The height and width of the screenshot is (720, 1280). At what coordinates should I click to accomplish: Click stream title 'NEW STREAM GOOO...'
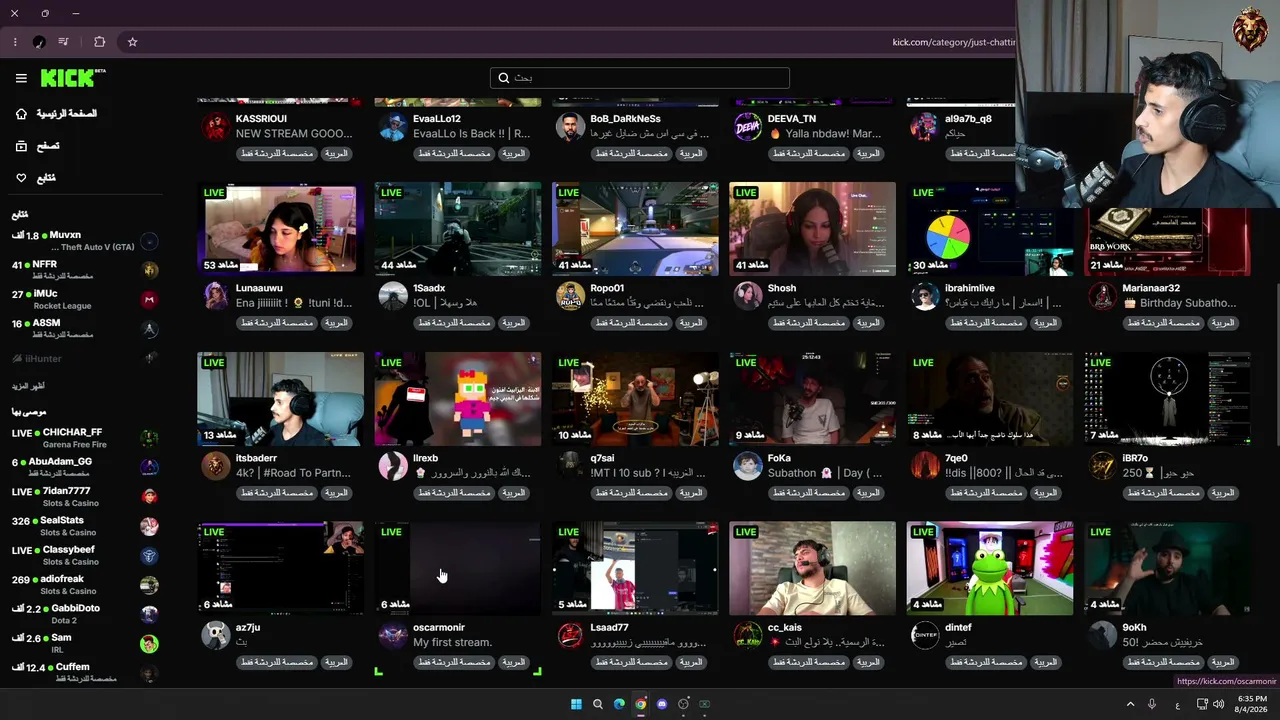(294, 134)
